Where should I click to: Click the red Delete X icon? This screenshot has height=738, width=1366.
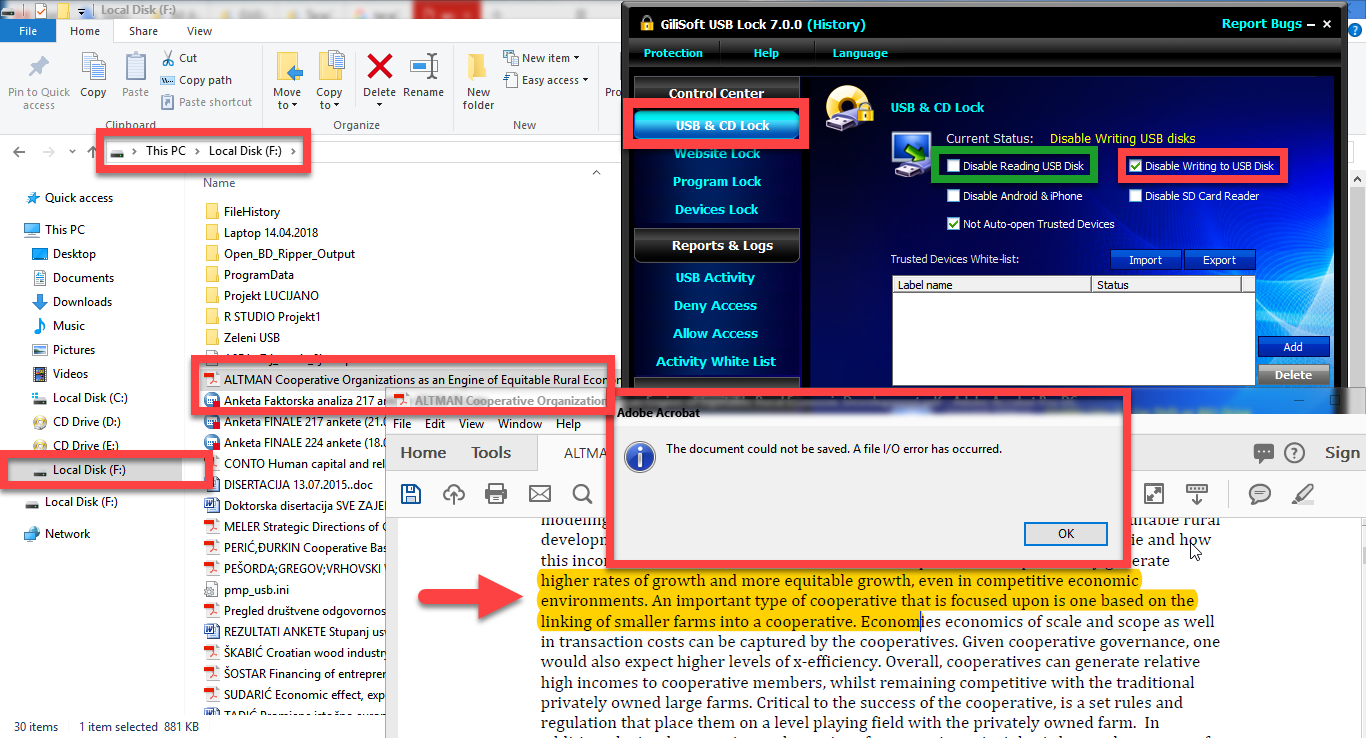(x=380, y=66)
